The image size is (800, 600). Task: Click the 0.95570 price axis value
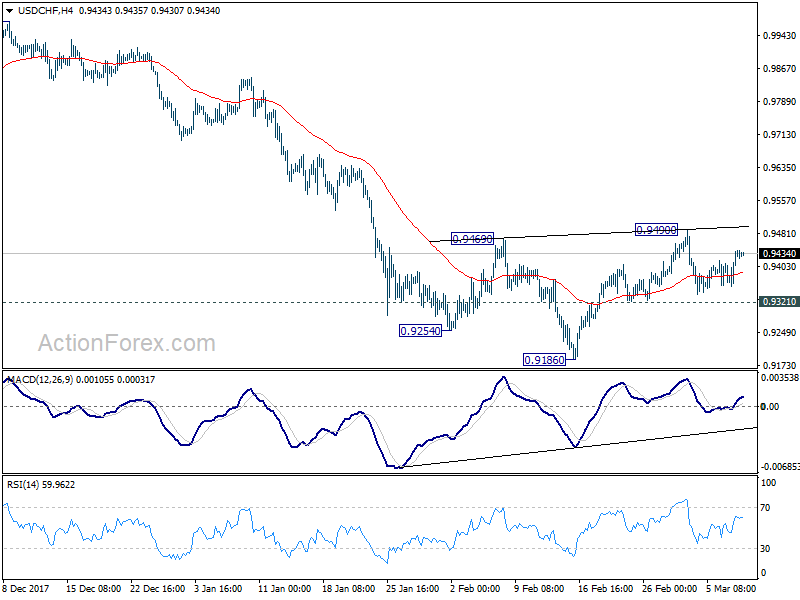(779, 201)
